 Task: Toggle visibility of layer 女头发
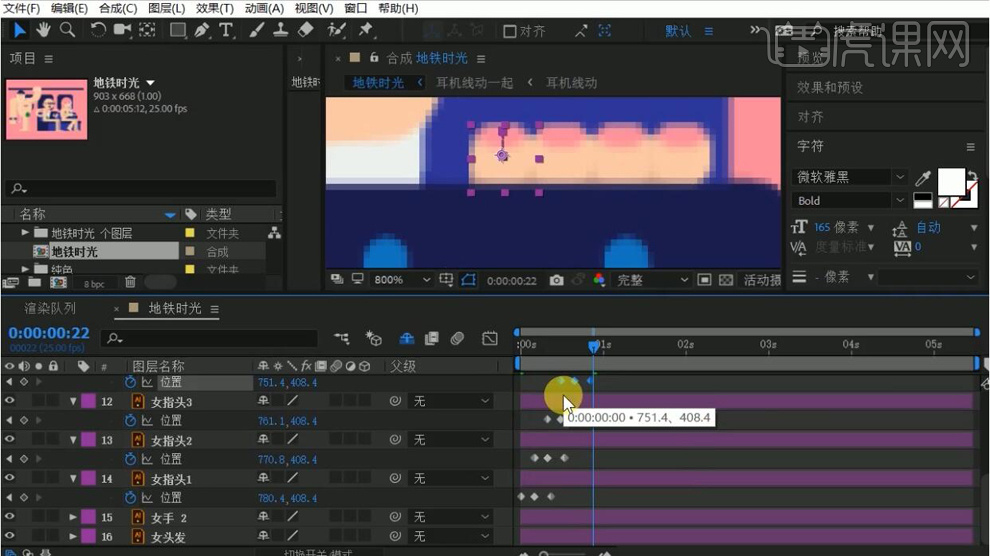[x=10, y=537]
